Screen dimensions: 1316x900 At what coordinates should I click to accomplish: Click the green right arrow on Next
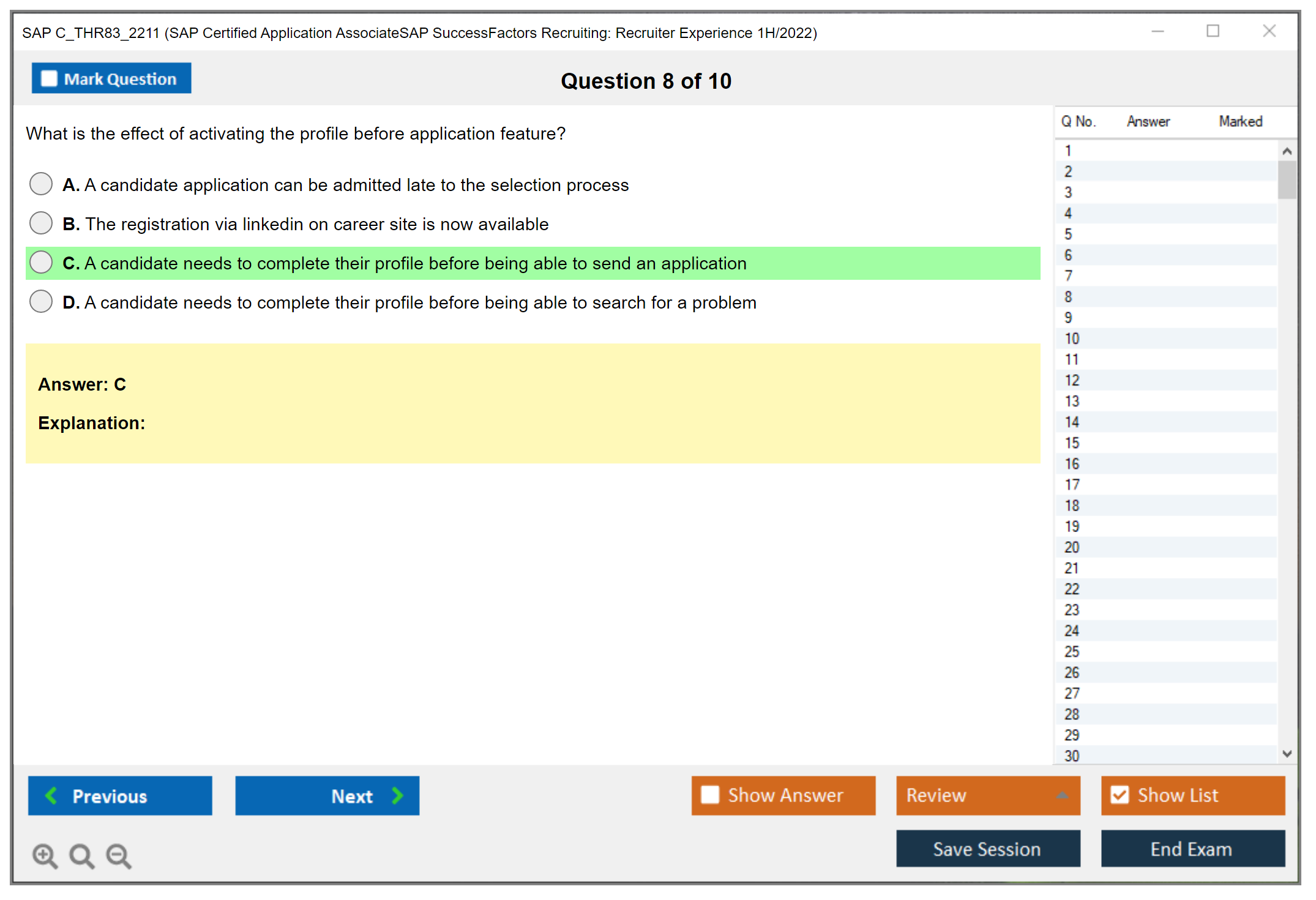(x=398, y=796)
